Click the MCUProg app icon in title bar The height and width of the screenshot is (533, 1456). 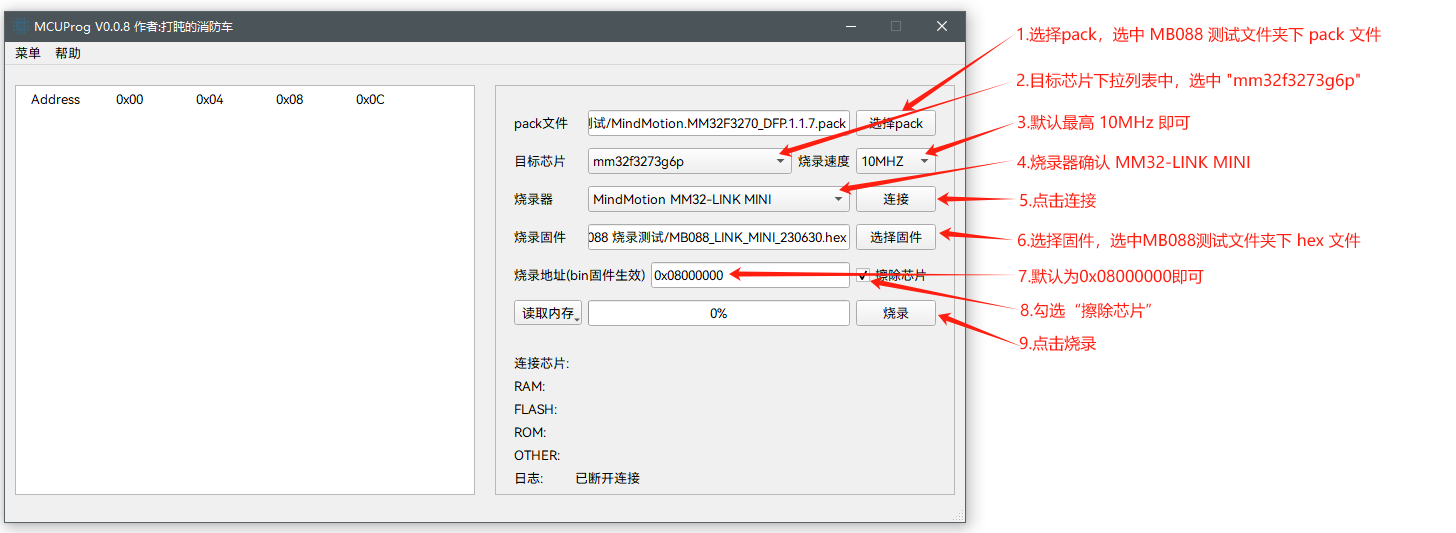pos(21,27)
